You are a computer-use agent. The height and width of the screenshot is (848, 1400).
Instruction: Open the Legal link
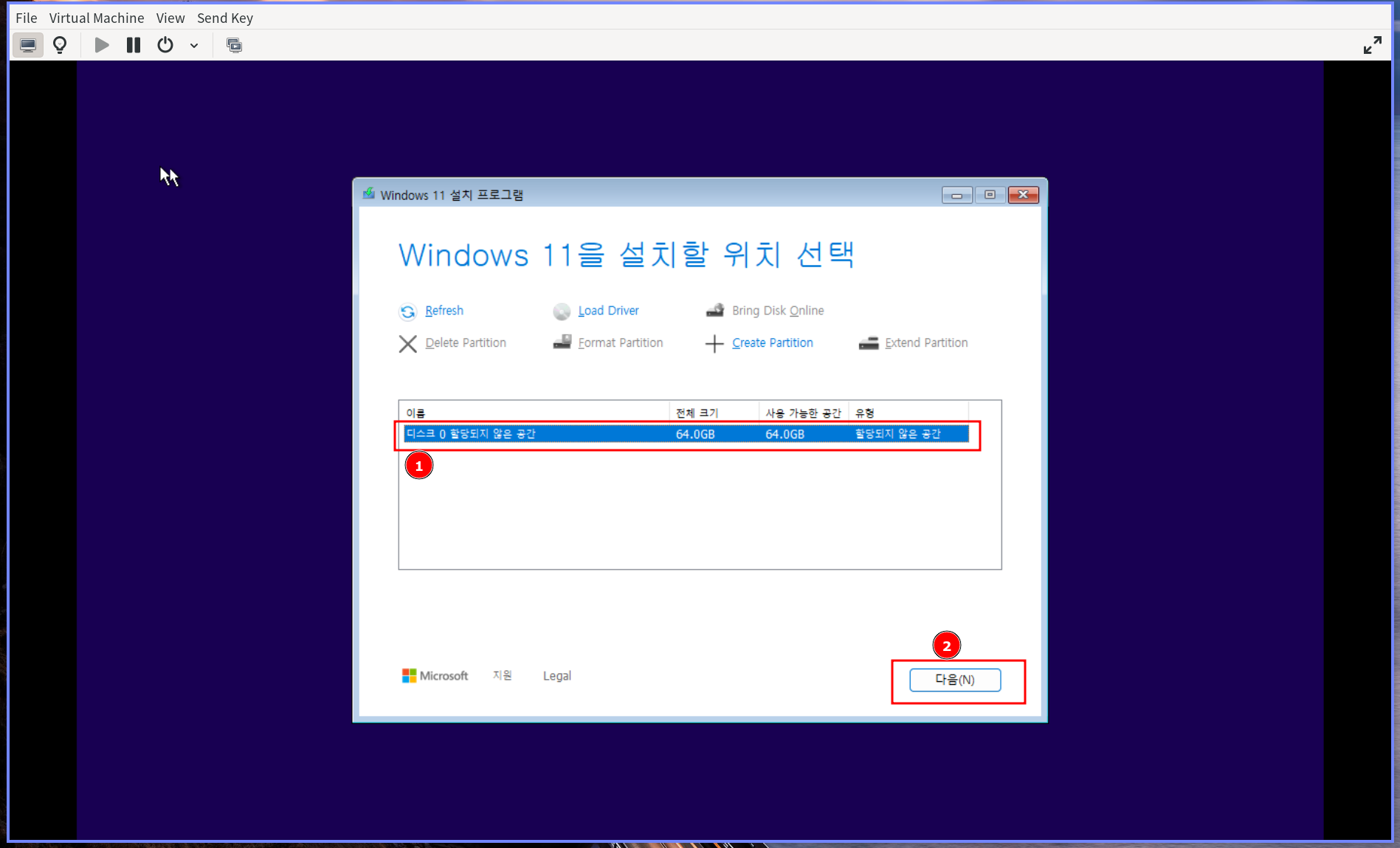click(x=556, y=675)
